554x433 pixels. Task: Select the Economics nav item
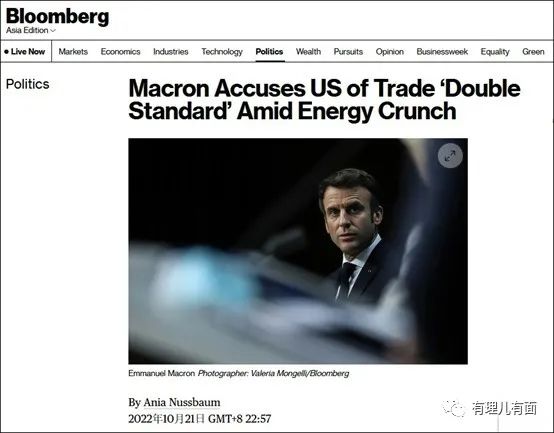[120, 52]
